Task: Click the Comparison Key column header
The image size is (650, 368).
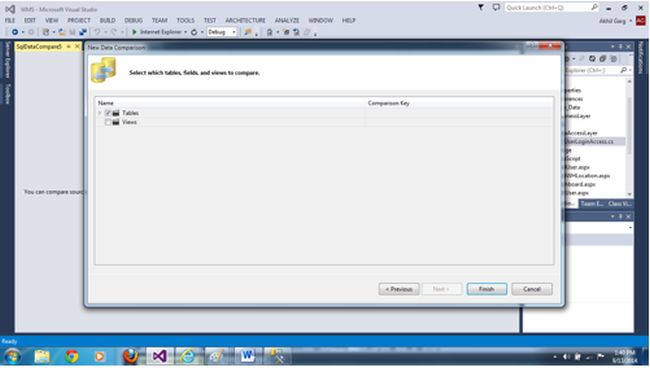Action: coord(388,103)
